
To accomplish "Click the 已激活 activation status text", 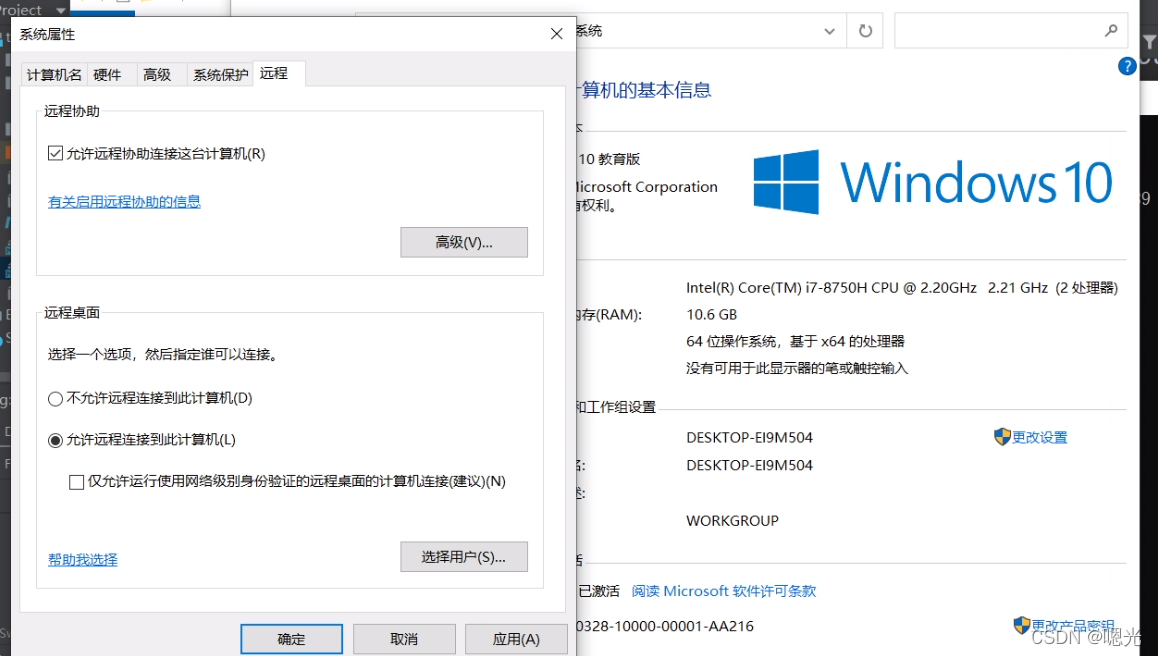I will (x=599, y=591).
